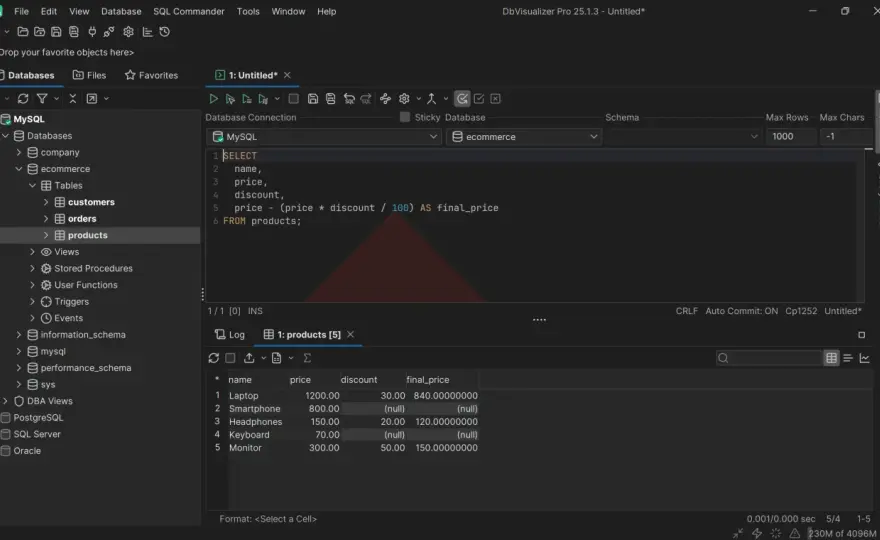Open the Database Connection MySQL dropdown
This screenshot has width=880, height=540.
point(324,136)
